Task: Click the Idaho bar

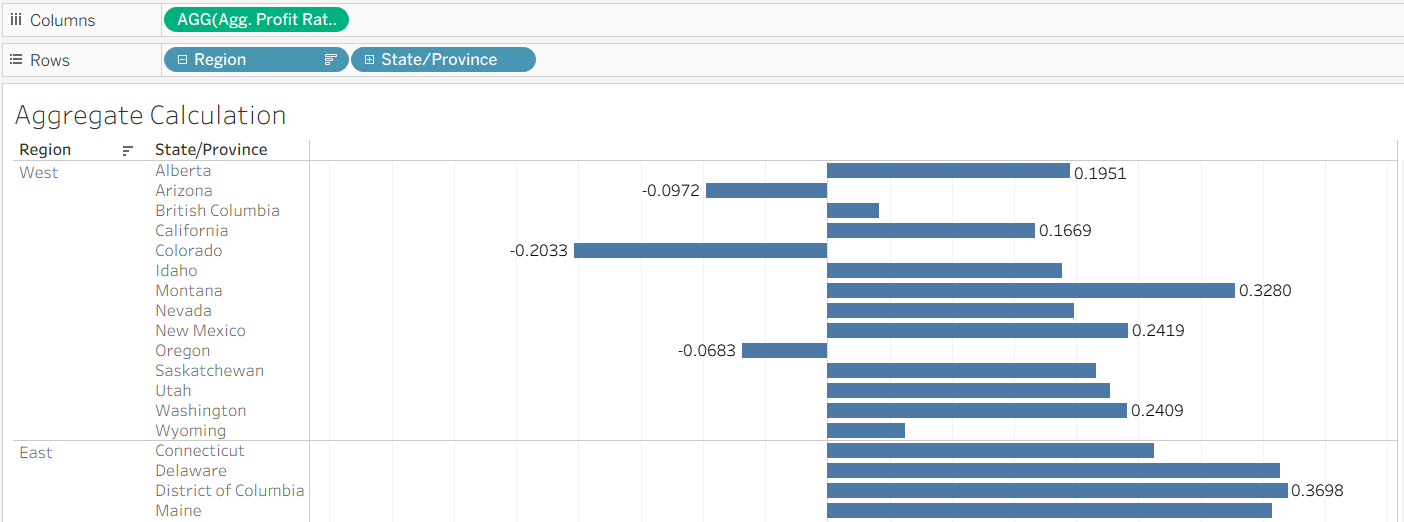Action: (x=944, y=270)
